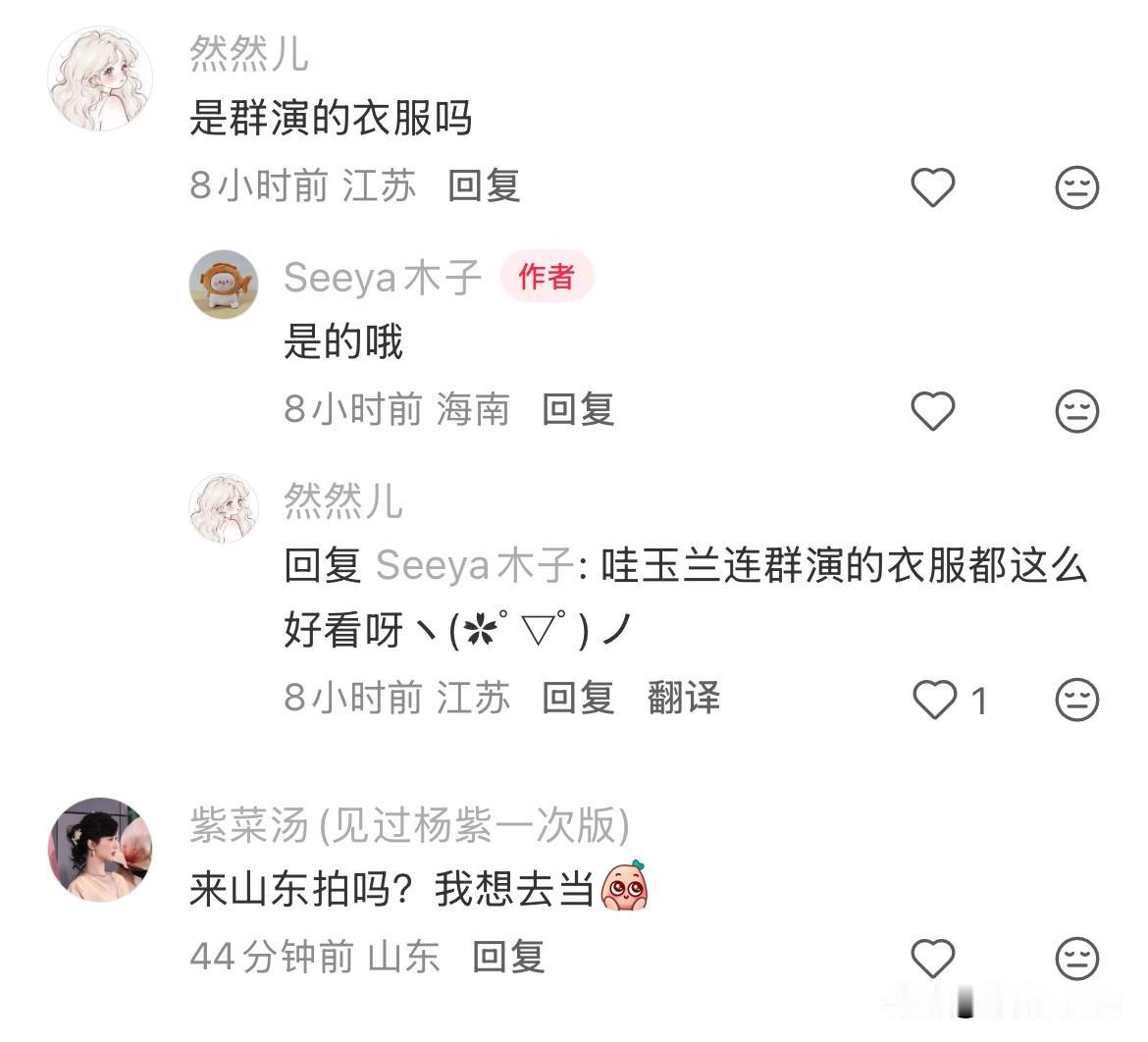This screenshot has width=1148, height=1042.
Task: Like 然然儿's comment about 群演的衣服
Action: [933, 186]
